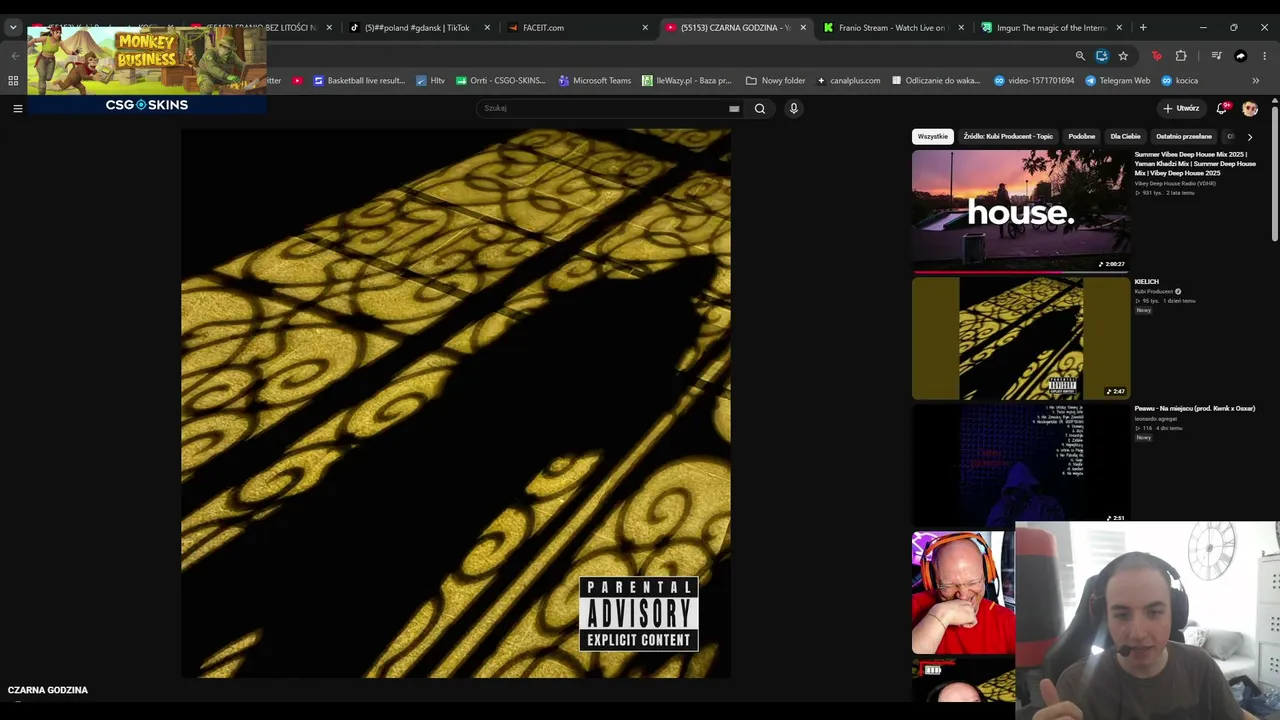Open the Peewu - Na miejscu title link
The width and height of the screenshot is (1280, 720).
tap(1194, 409)
